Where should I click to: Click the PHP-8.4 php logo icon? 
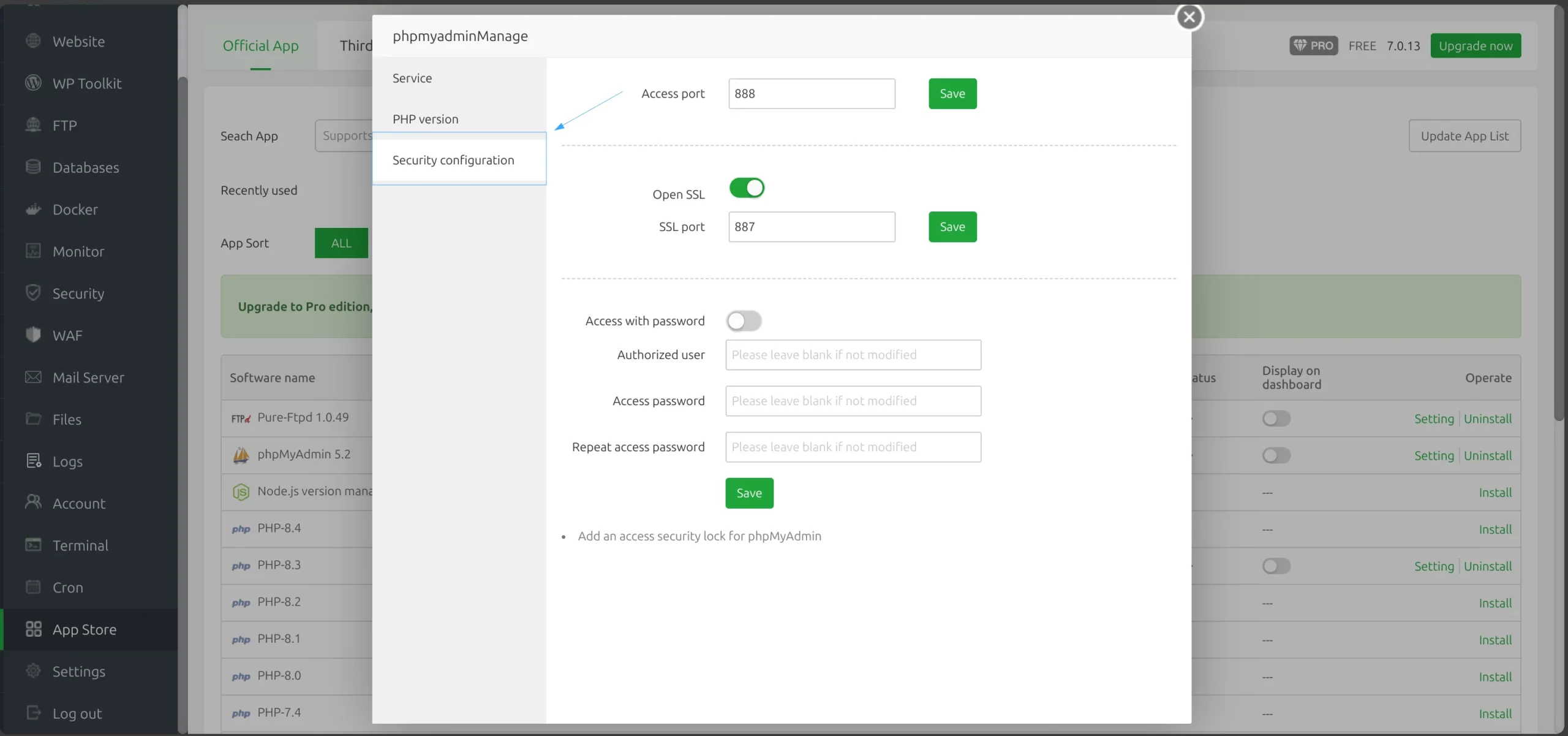click(x=241, y=529)
